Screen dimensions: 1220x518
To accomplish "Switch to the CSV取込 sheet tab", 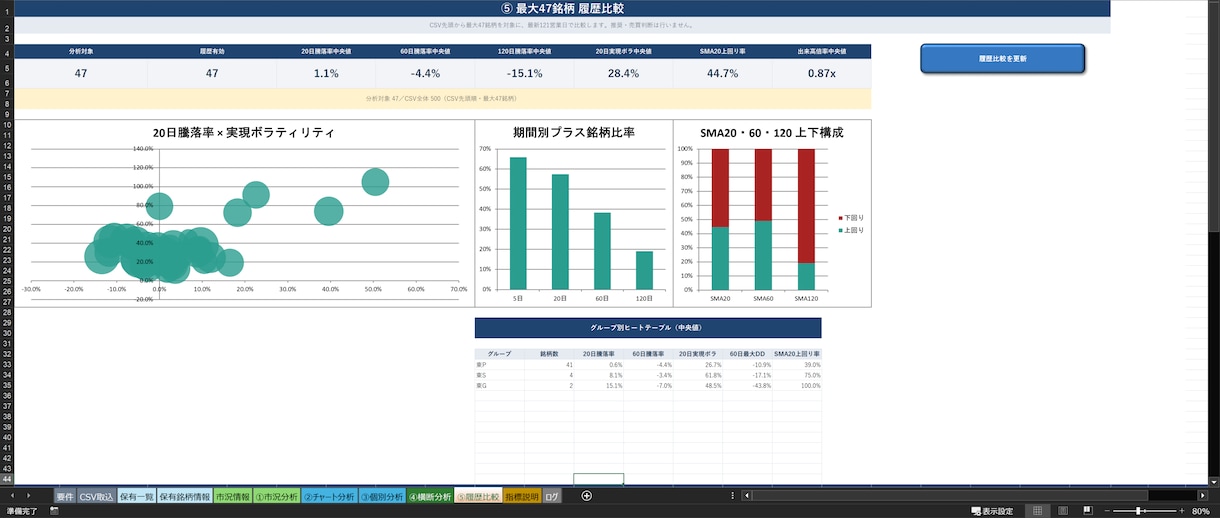I will (x=97, y=496).
